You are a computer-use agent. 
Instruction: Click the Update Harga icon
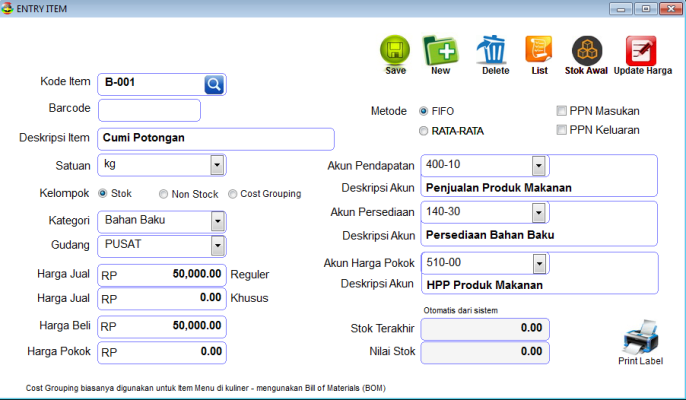[641, 51]
